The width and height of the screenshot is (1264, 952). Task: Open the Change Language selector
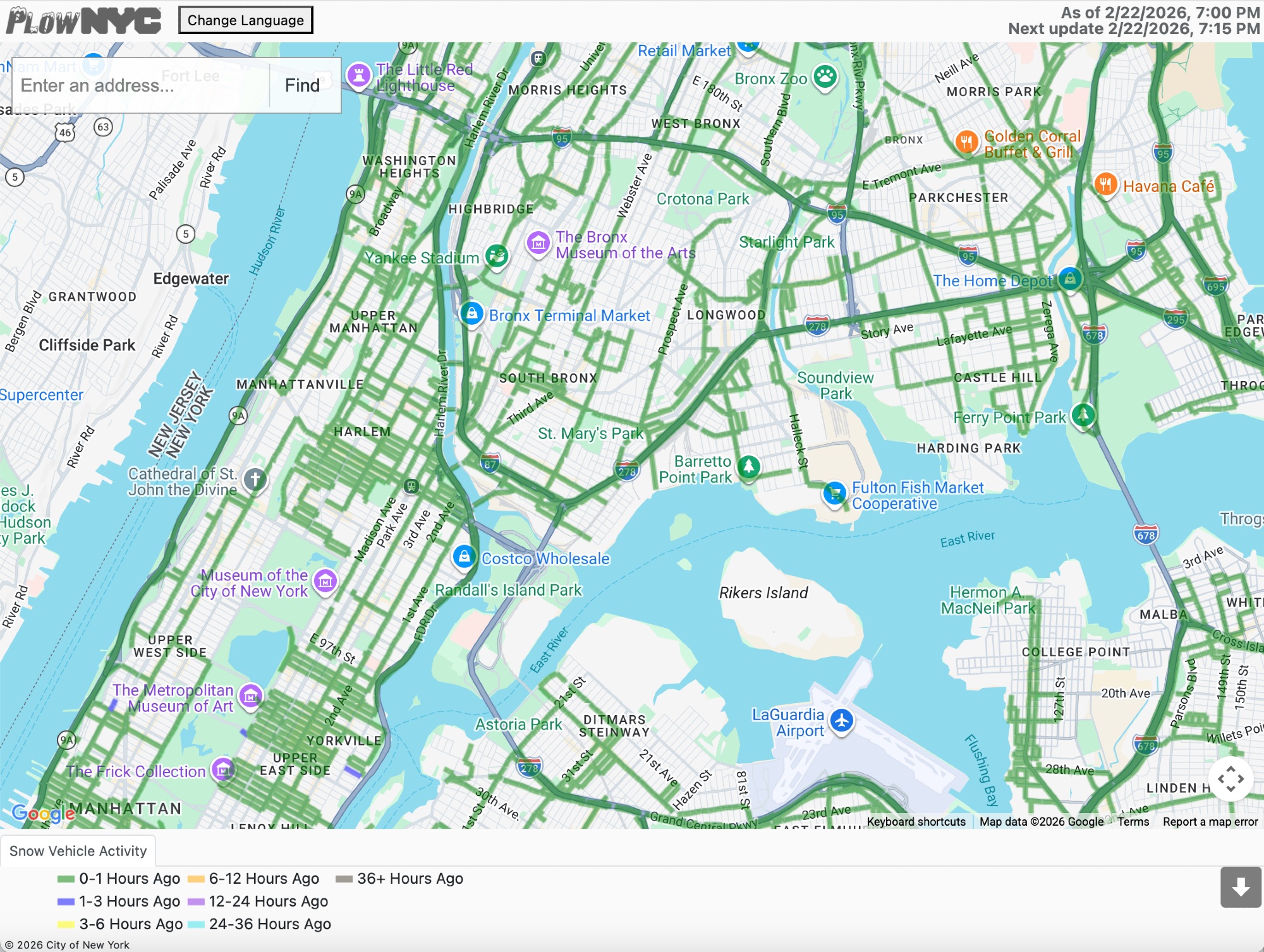tap(245, 20)
